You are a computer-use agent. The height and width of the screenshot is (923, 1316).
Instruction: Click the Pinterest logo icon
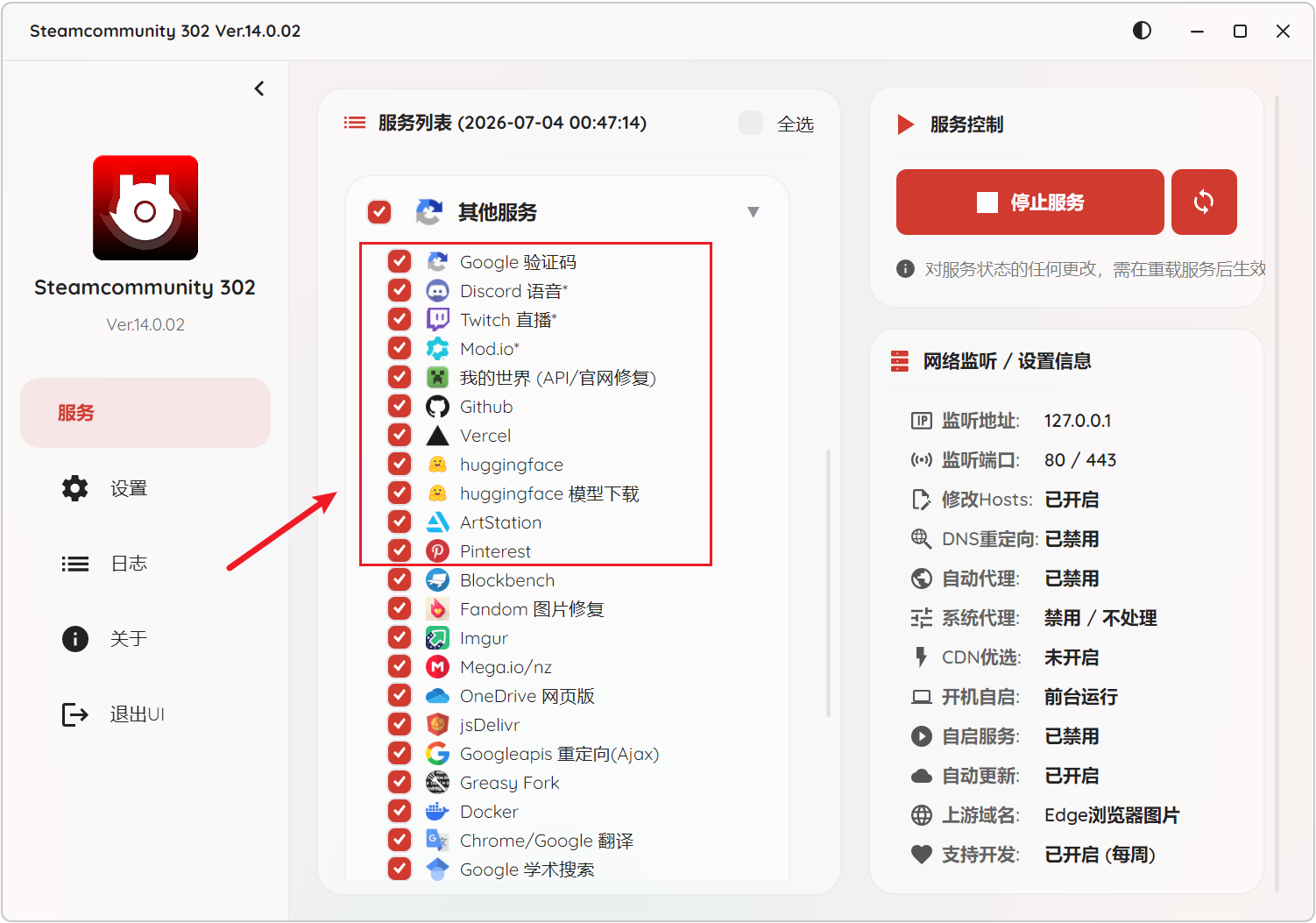[x=437, y=550]
